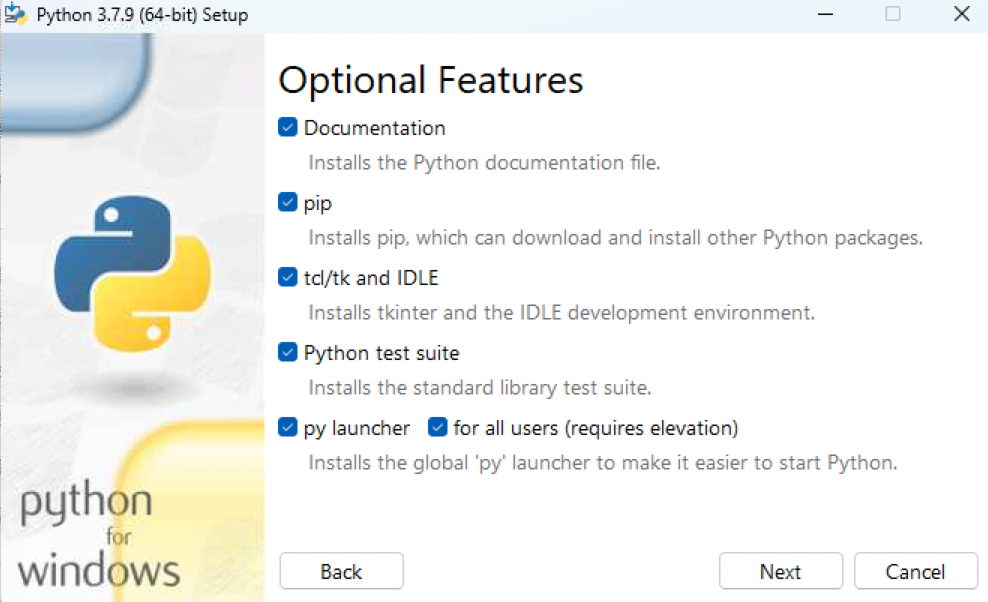
Task: Disable the py launcher checkbox
Action: [287, 427]
